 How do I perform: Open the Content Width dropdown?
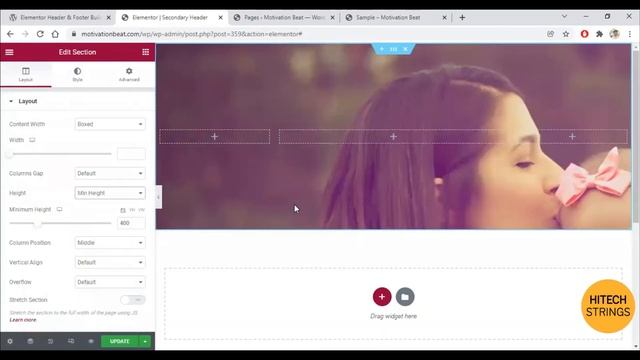[x=110, y=124]
